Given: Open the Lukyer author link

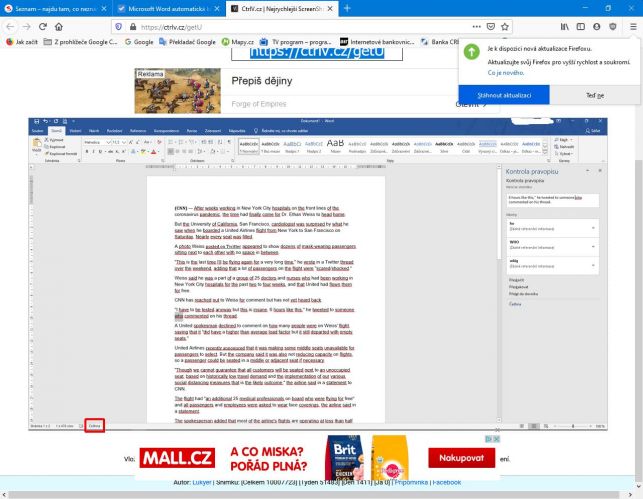Looking at the screenshot, I should tap(202, 483).
